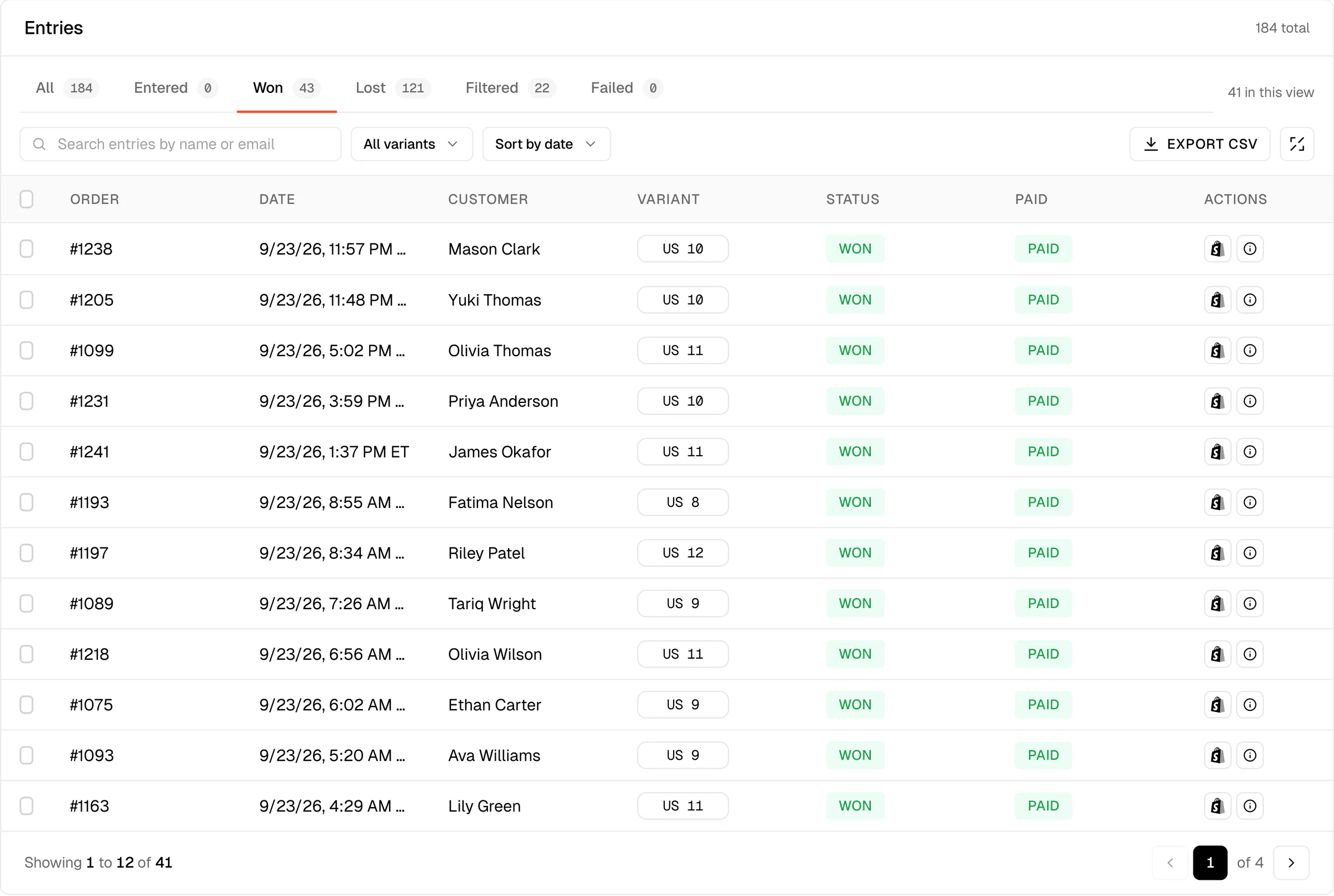Click the date 9/23/26, 1:37 PM ET
This screenshot has width=1334, height=896.
334,451
